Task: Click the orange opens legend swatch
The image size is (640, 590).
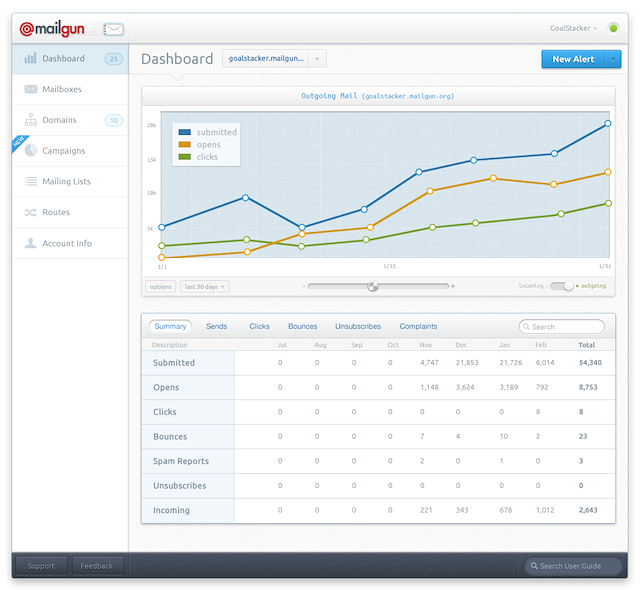Action: [184, 144]
